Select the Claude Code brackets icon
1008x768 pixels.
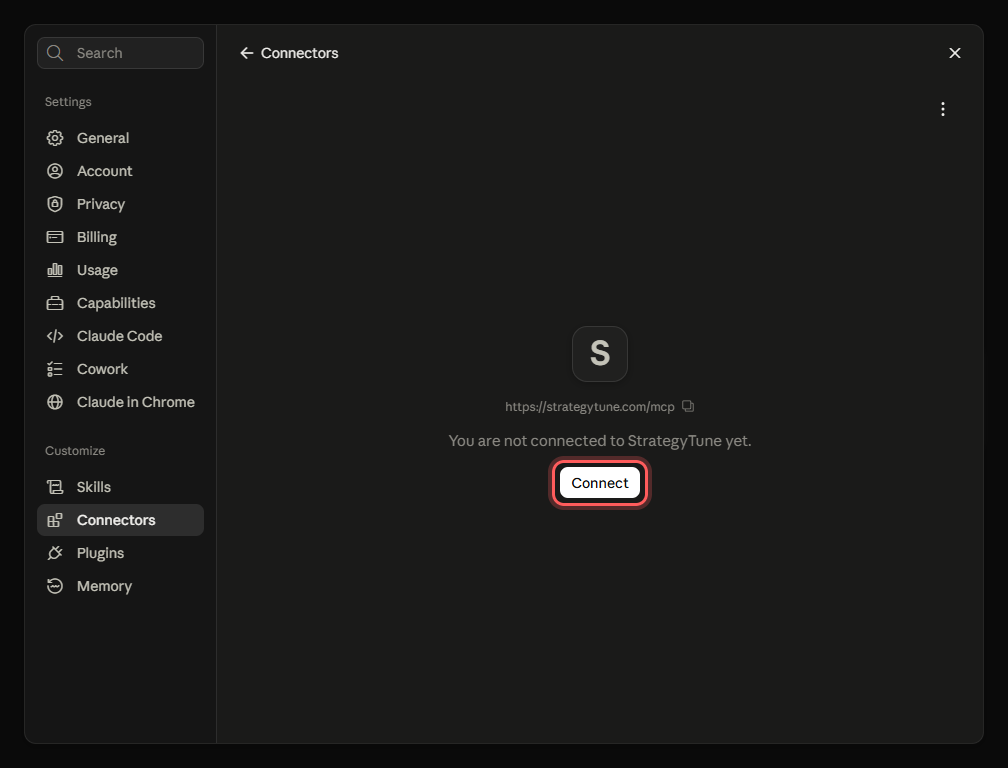click(55, 336)
